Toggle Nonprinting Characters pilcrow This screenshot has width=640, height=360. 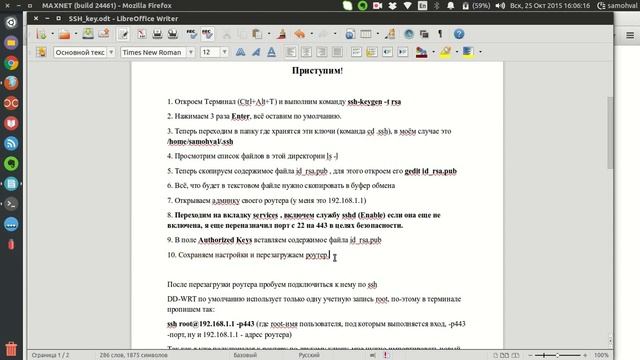point(440,34)
